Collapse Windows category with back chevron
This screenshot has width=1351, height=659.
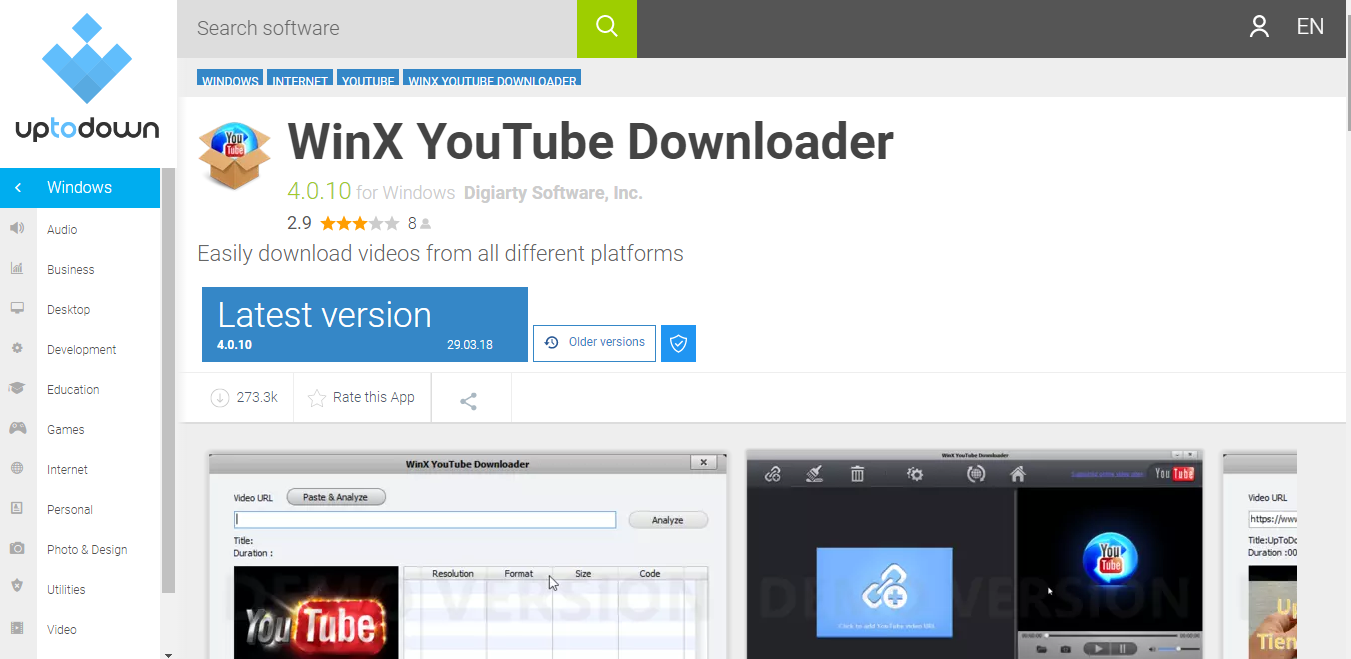[18, 188]
